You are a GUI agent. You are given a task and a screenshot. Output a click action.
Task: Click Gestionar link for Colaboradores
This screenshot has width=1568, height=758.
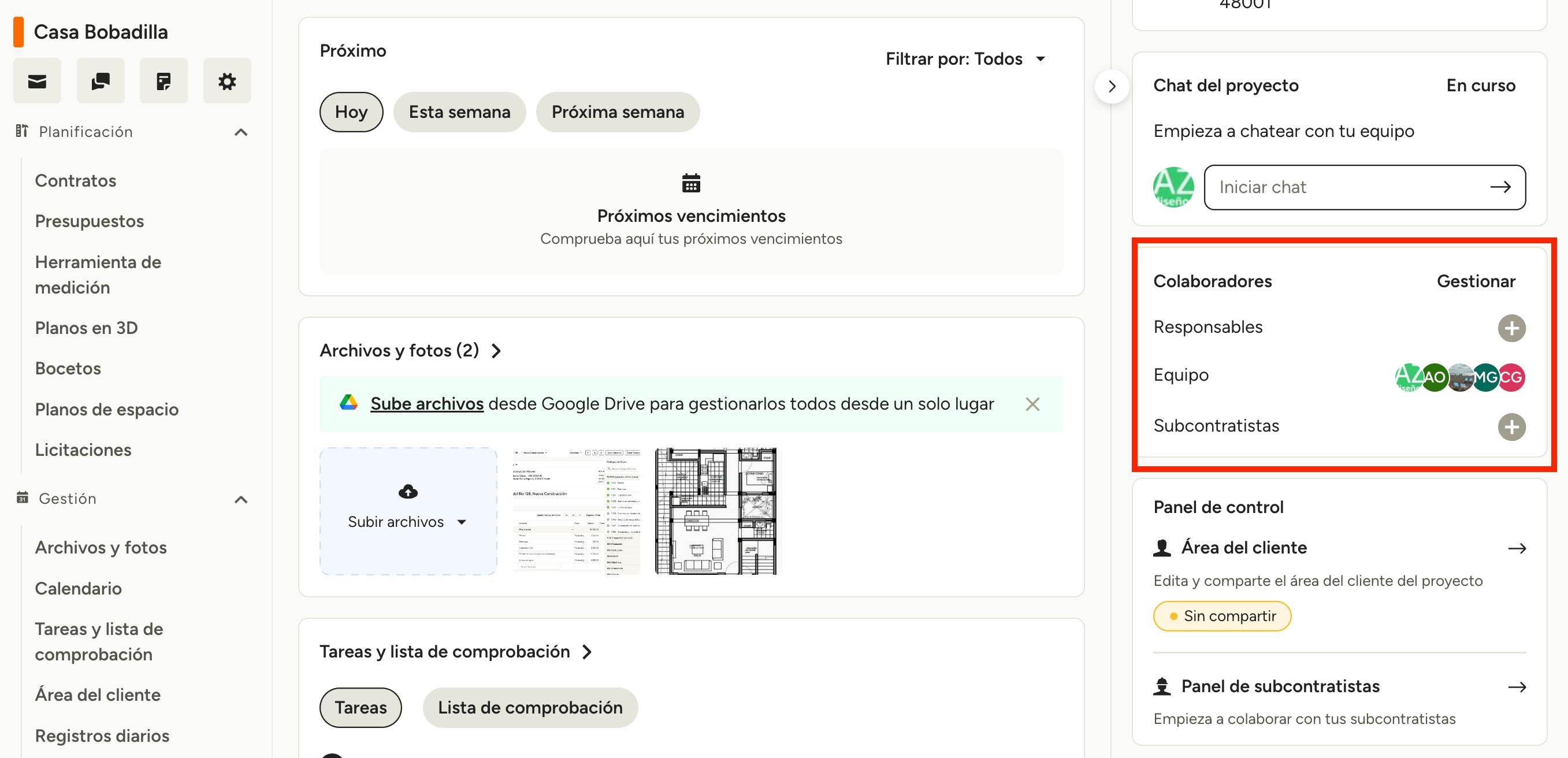(x=1476, y=281)
